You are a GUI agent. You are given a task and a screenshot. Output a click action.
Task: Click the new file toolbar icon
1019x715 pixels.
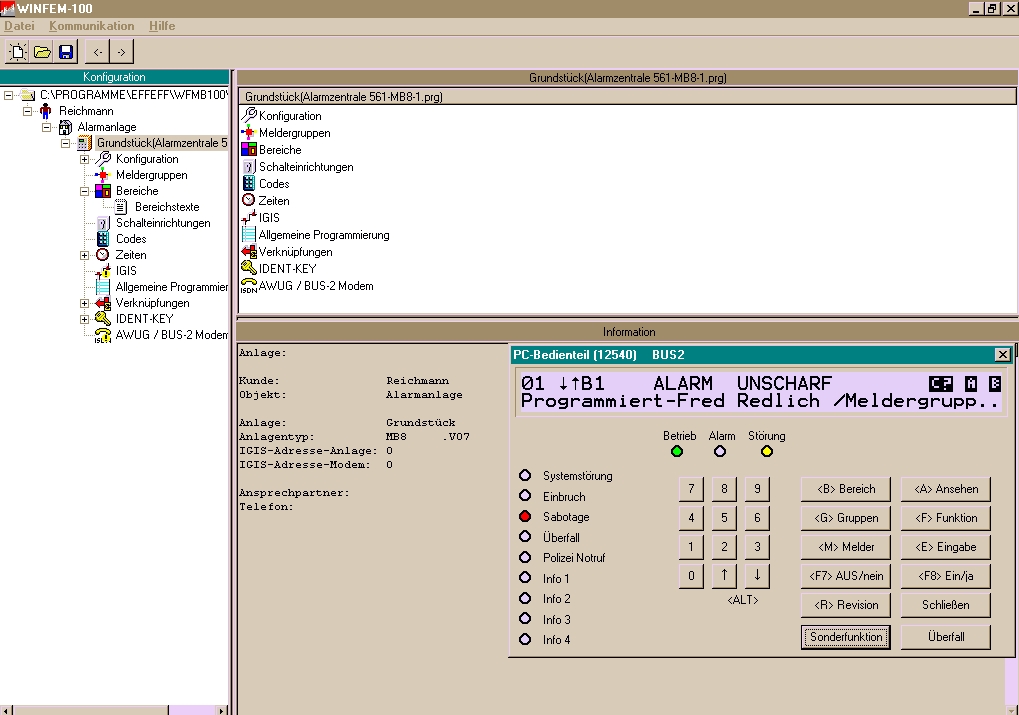(x=18, y=52)
